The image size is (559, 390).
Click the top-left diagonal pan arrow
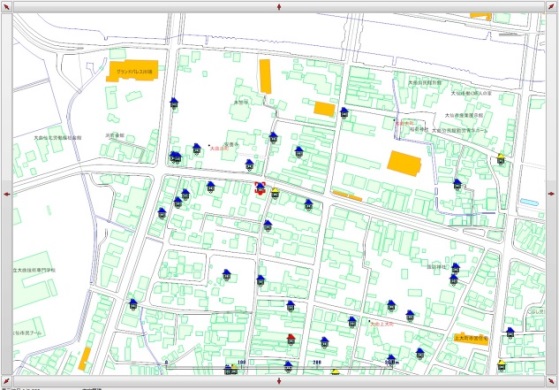pyautogui.click(x=7, y=7)
